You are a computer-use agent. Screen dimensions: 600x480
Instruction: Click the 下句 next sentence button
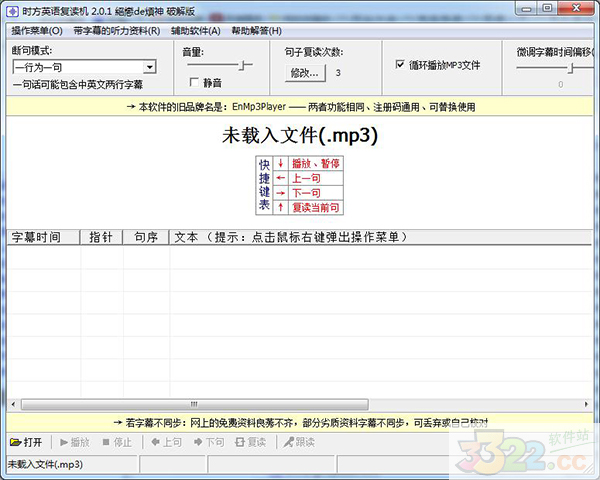click(x=209, y=442)
